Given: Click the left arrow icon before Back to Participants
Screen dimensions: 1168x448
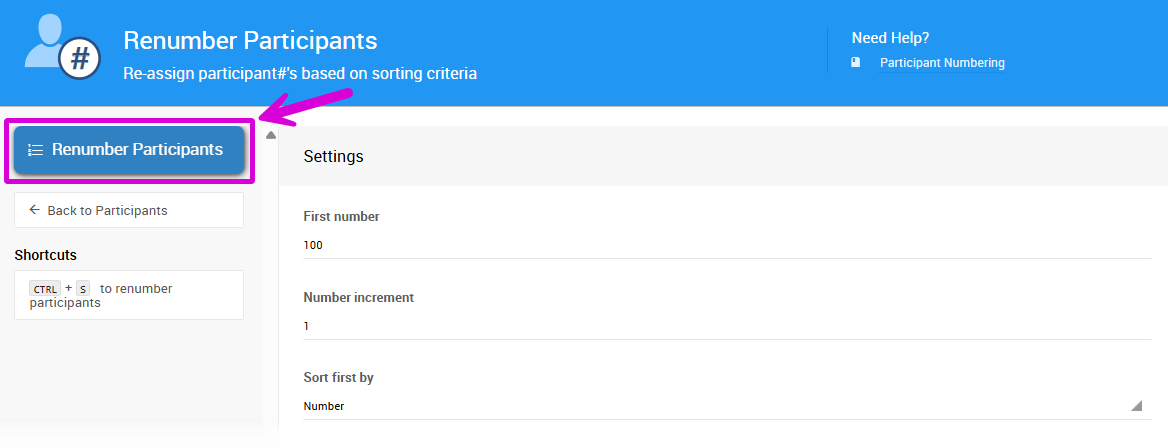Looking at the screenshot, I should (35, 210).
